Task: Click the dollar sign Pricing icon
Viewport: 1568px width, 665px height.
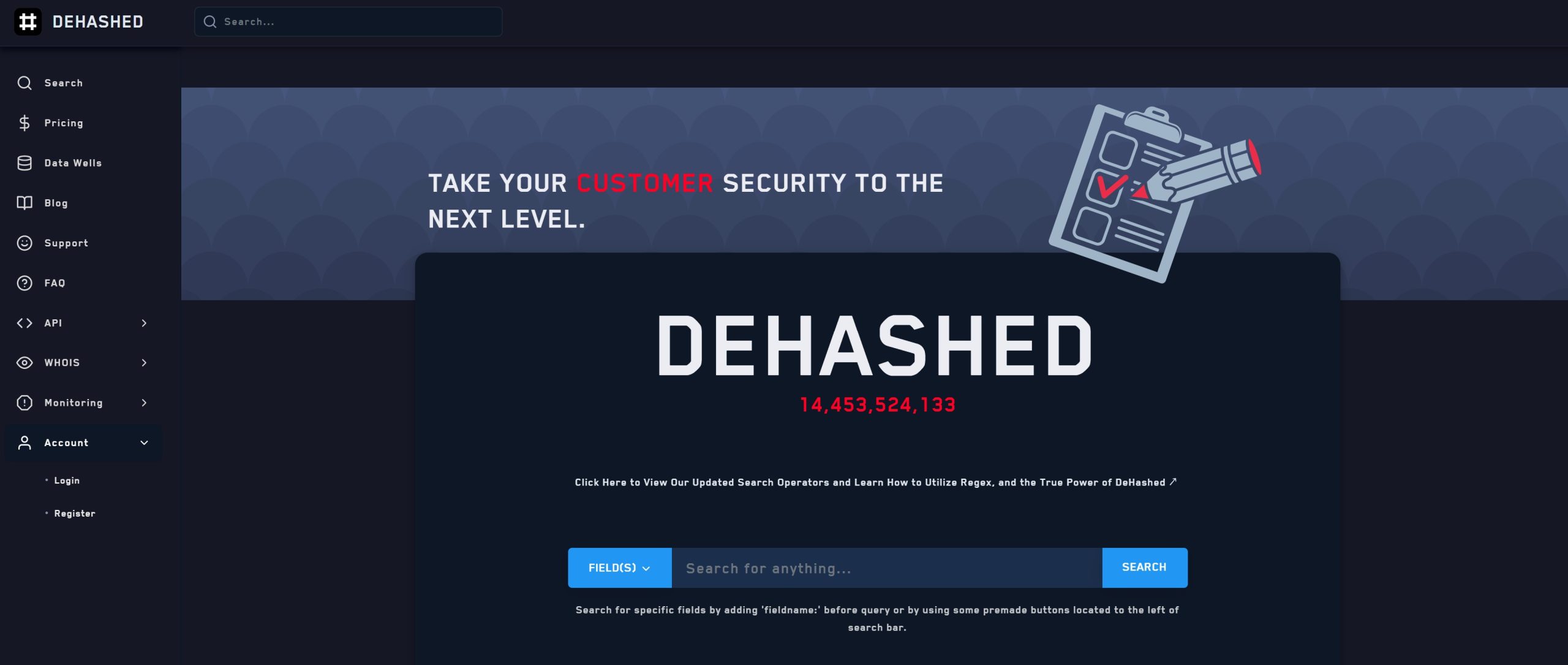Action: coord(24,123)
